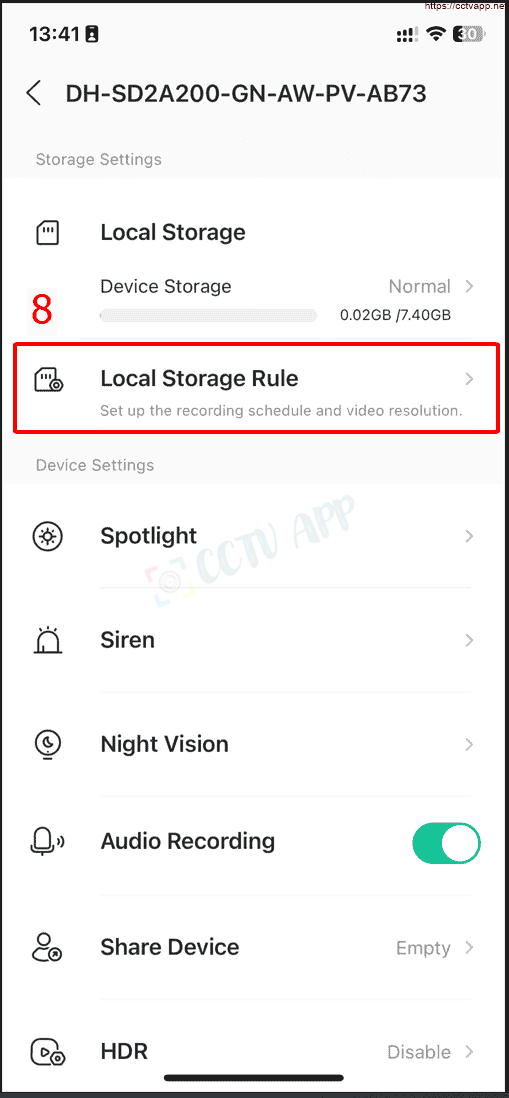Open HDR setting showing Disable
The height and width of the screenshot is (1098, 509).
[254, 1052]
